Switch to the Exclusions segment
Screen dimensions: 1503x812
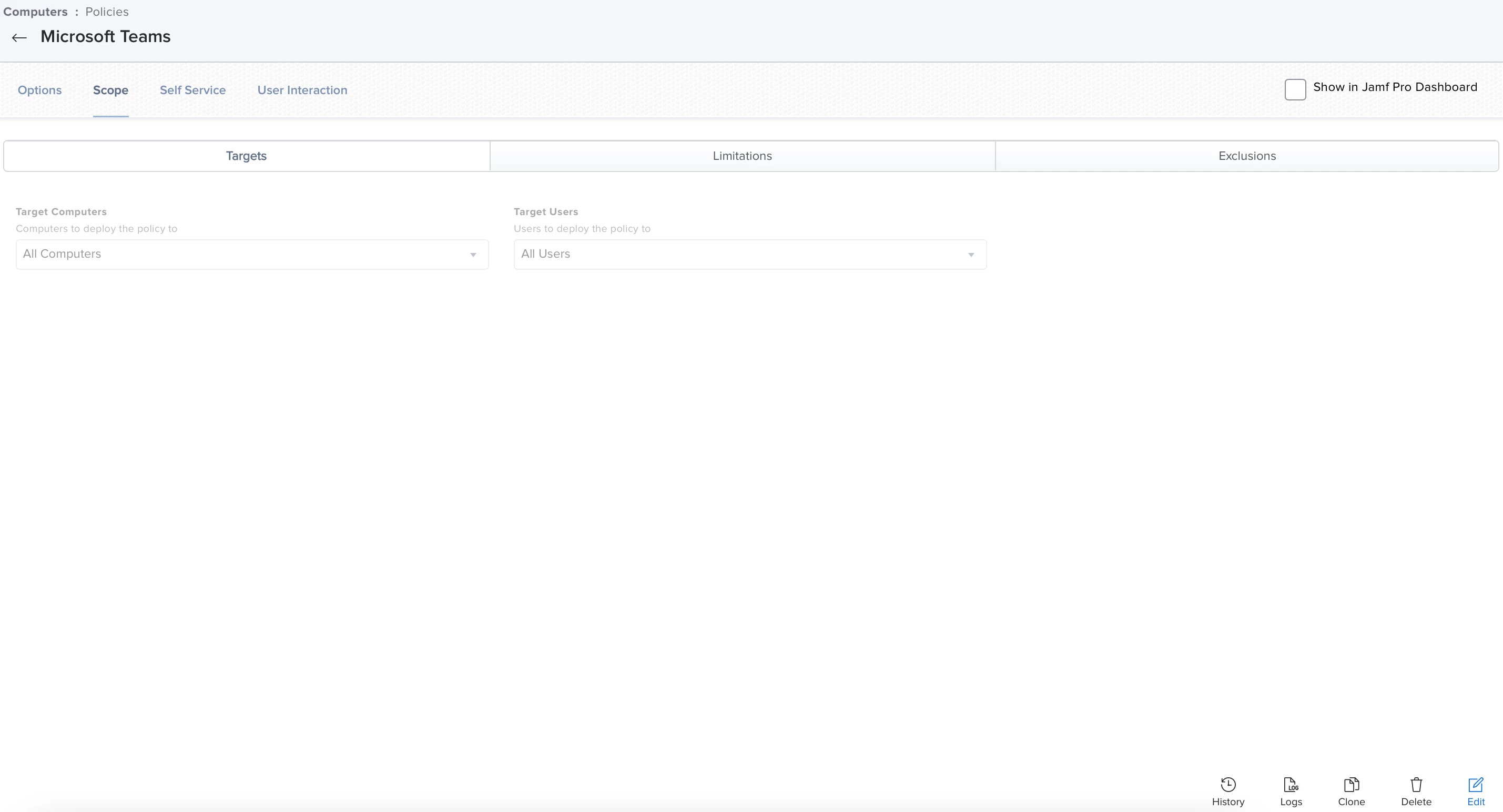tap(1247, 156)
